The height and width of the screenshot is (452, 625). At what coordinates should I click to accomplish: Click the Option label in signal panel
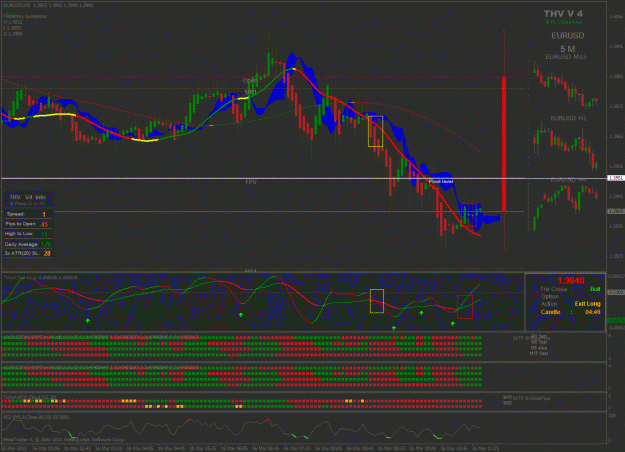coord(550,297)
